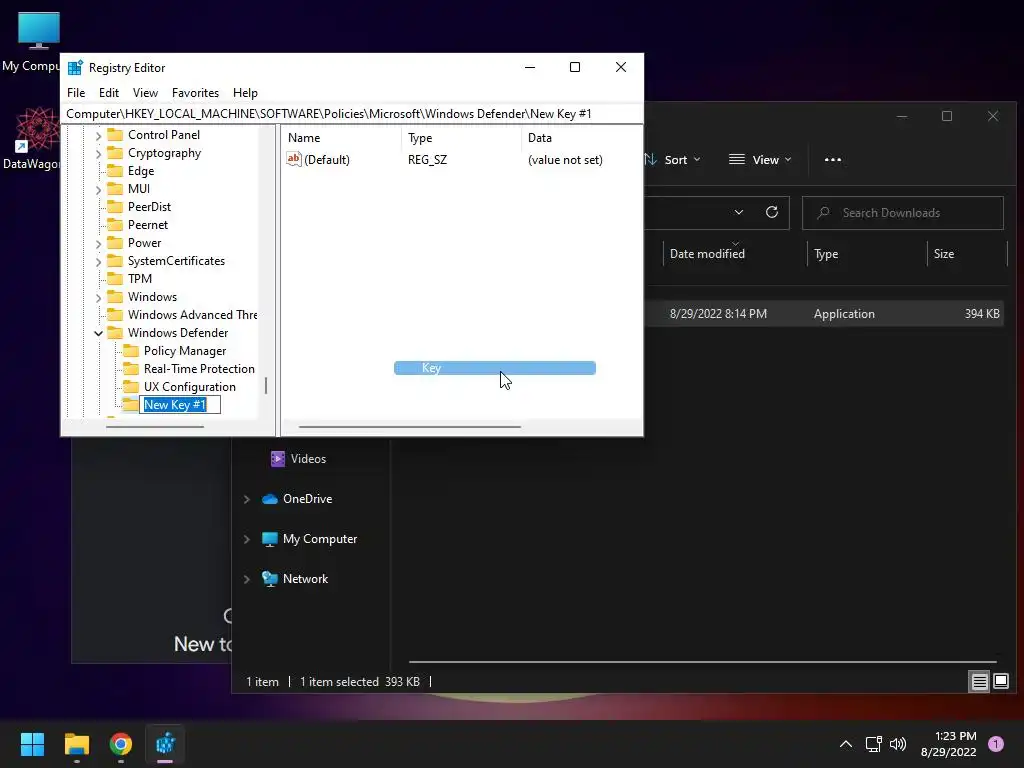Choose the highlighted Key context menu entry

[494, 368]
